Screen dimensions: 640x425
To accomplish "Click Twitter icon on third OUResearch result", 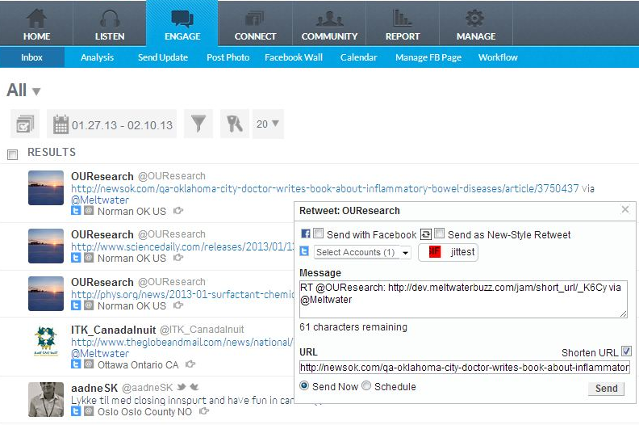I will coord(76,305).
